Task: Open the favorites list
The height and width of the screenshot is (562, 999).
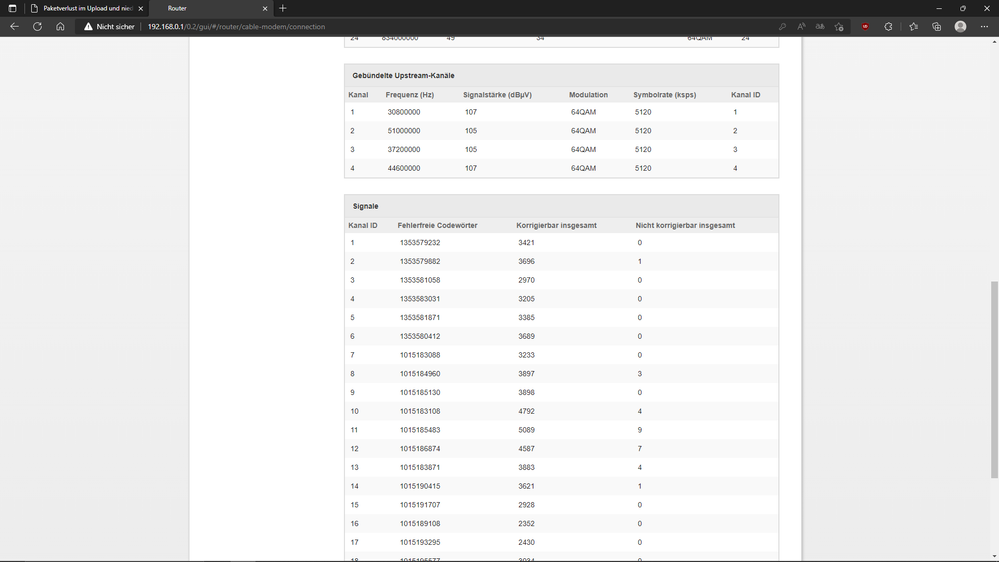Action: click(x=914, y=27)
